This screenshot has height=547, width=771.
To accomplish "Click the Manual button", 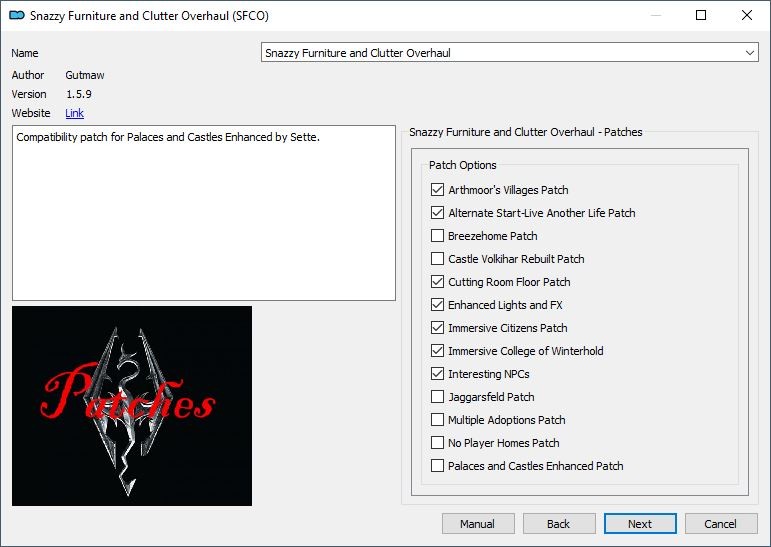I will click(x=478, y=524).
